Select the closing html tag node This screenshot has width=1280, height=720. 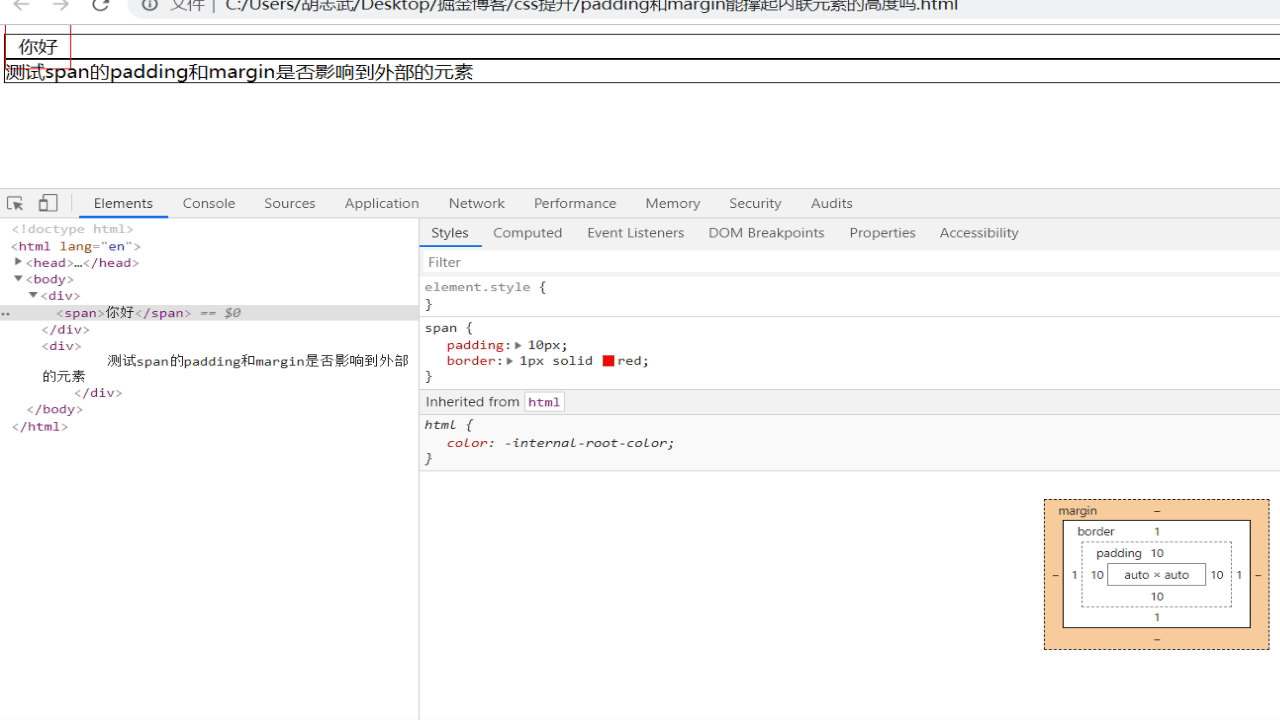(40, 426)
